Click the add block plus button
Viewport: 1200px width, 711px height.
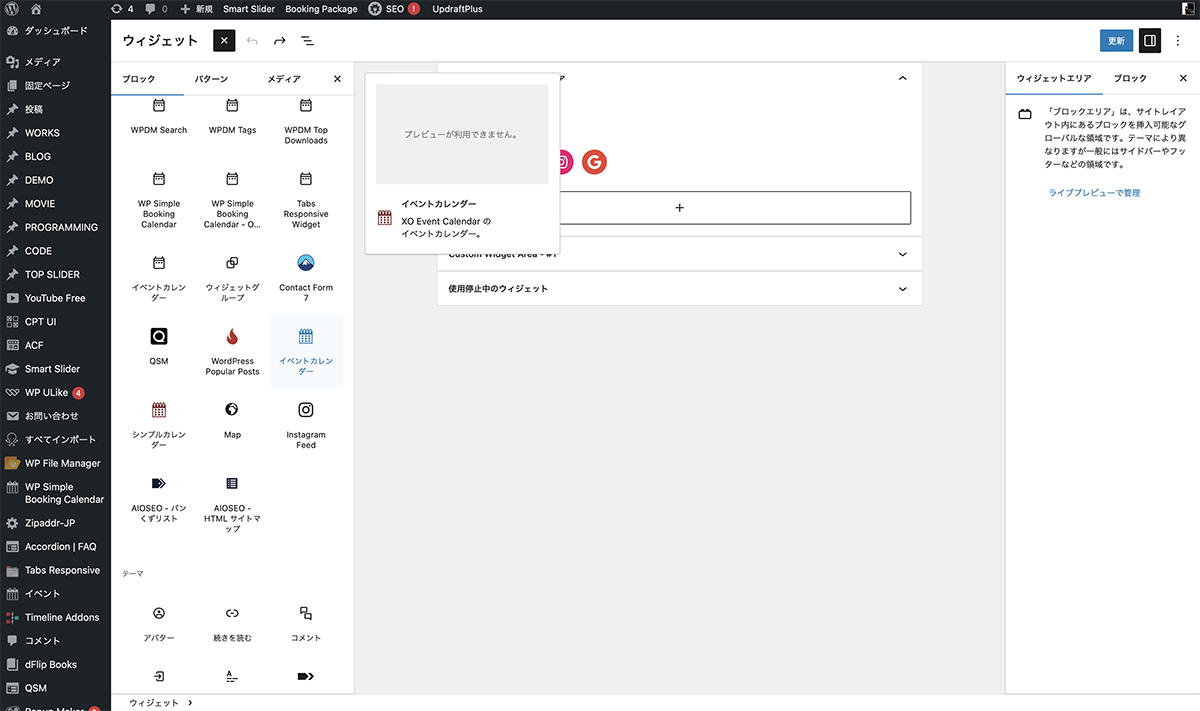[x=679, y=208]
